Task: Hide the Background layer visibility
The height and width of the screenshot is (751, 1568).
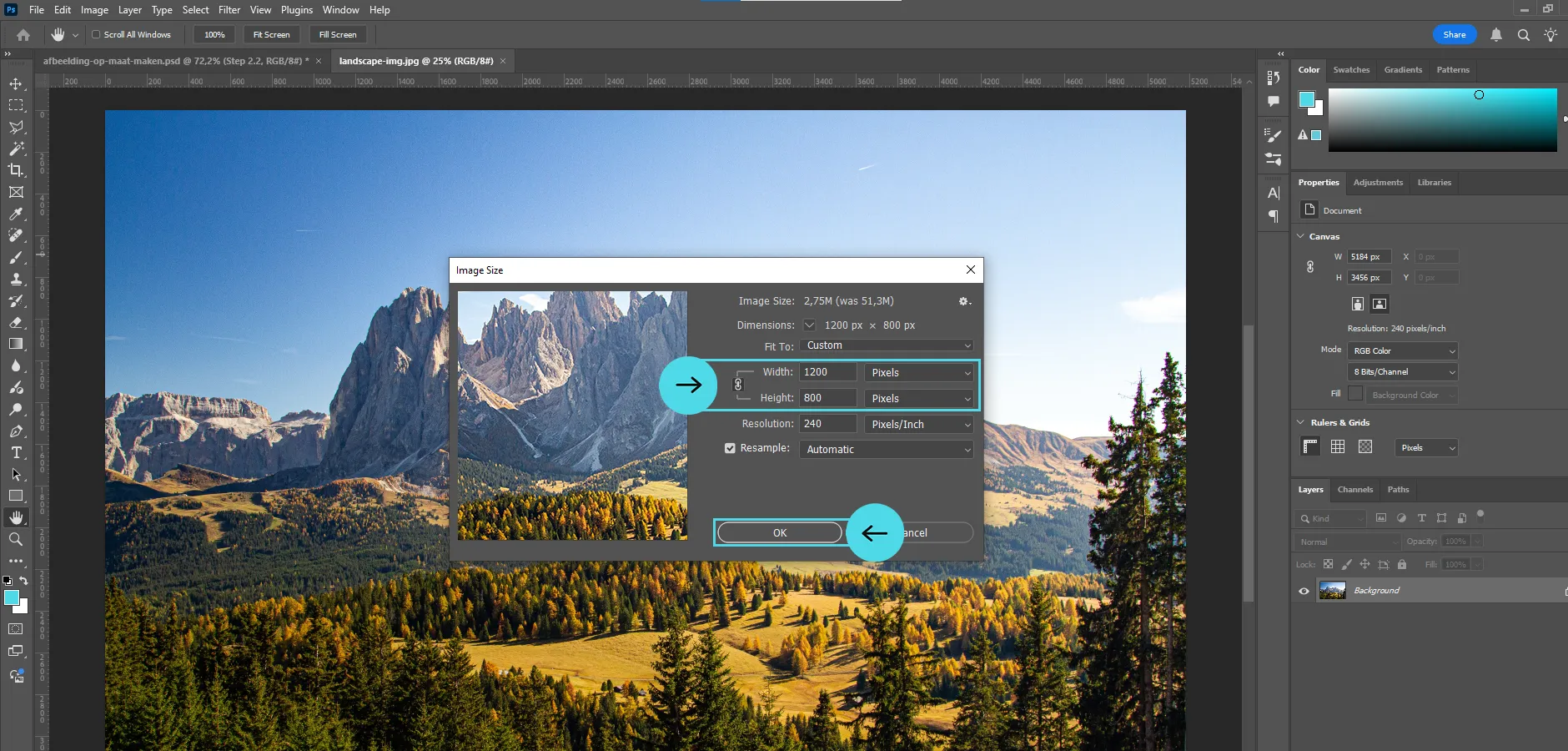Action: click(x=1304, y=591)
